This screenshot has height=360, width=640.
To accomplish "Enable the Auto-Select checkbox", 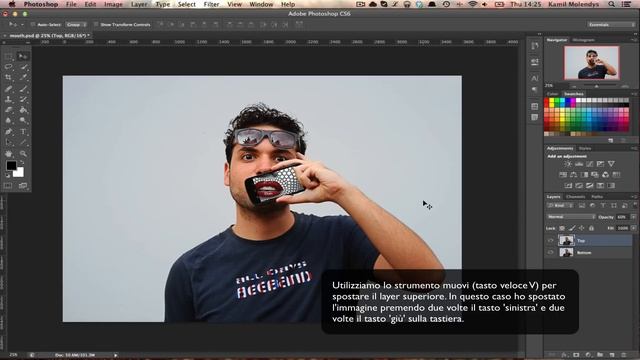I will [x=33, y=24].
